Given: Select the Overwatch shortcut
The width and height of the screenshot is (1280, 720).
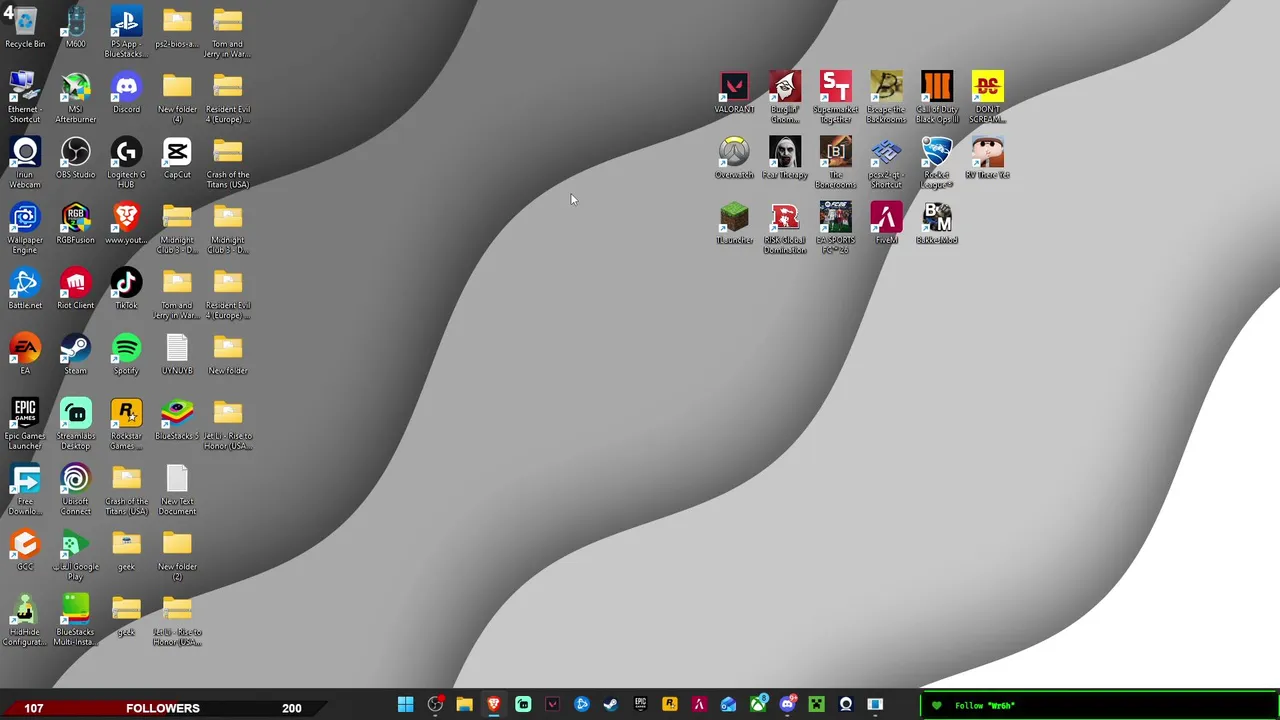Looking at the screenshot, I should pyautogui.click(x=734, y=158).
